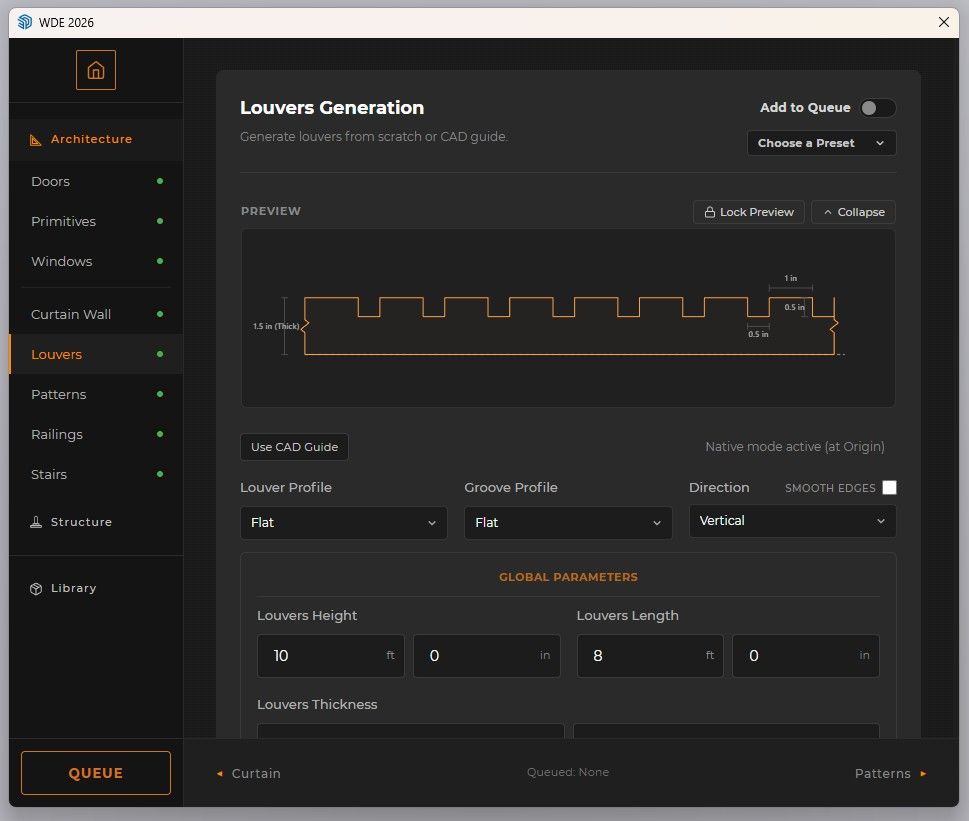This screenshot has height=821, width=969.
Task: Click the Lock Preview button
Action: [x=748, y=212]
